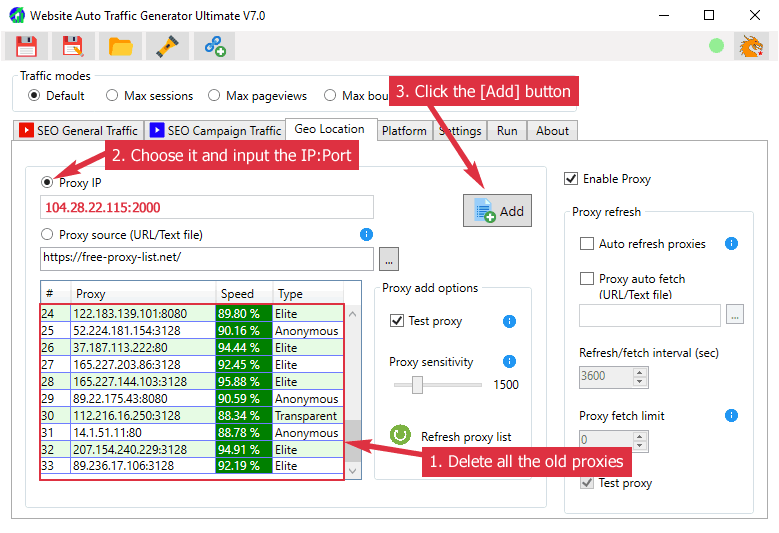
Task: Select proxy row 165.227.144.103:3128
Action: pyautogui.click(x=192, y=381)
